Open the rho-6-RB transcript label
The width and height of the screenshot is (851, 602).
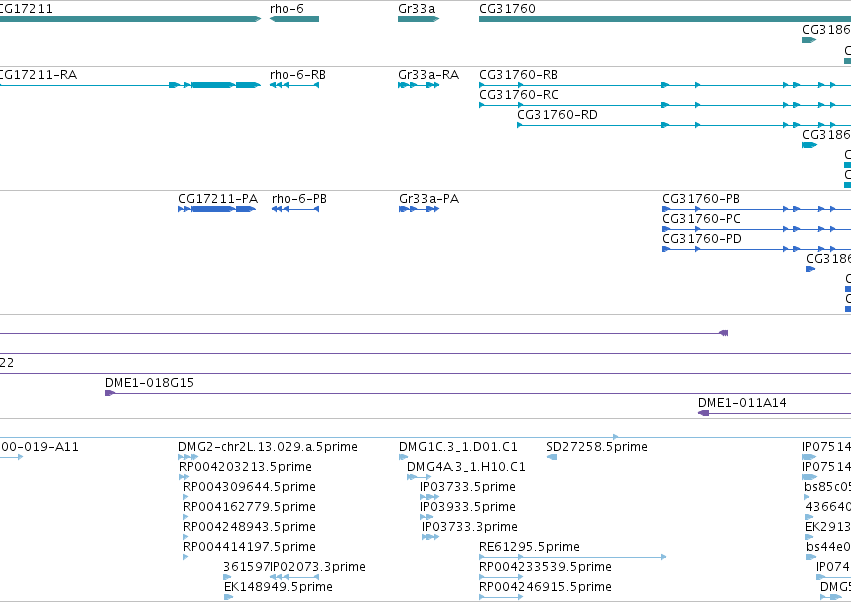298,74
